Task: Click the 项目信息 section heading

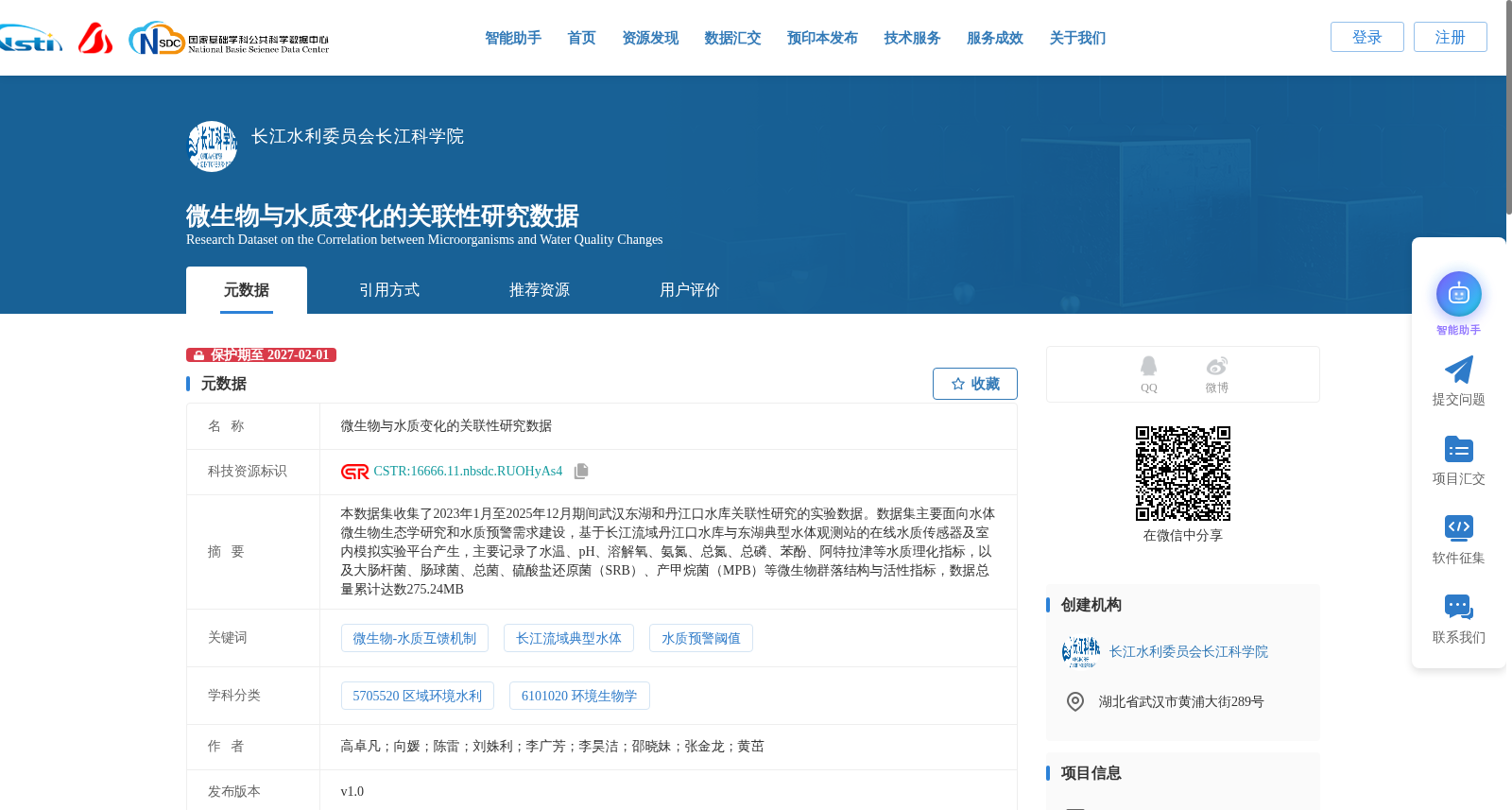Action: point(1091,773)
